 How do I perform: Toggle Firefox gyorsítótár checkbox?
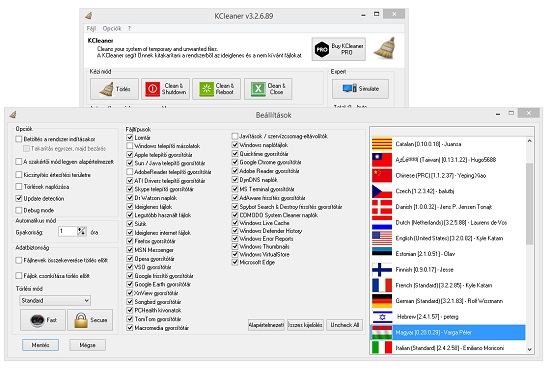(x=130, y=241)
